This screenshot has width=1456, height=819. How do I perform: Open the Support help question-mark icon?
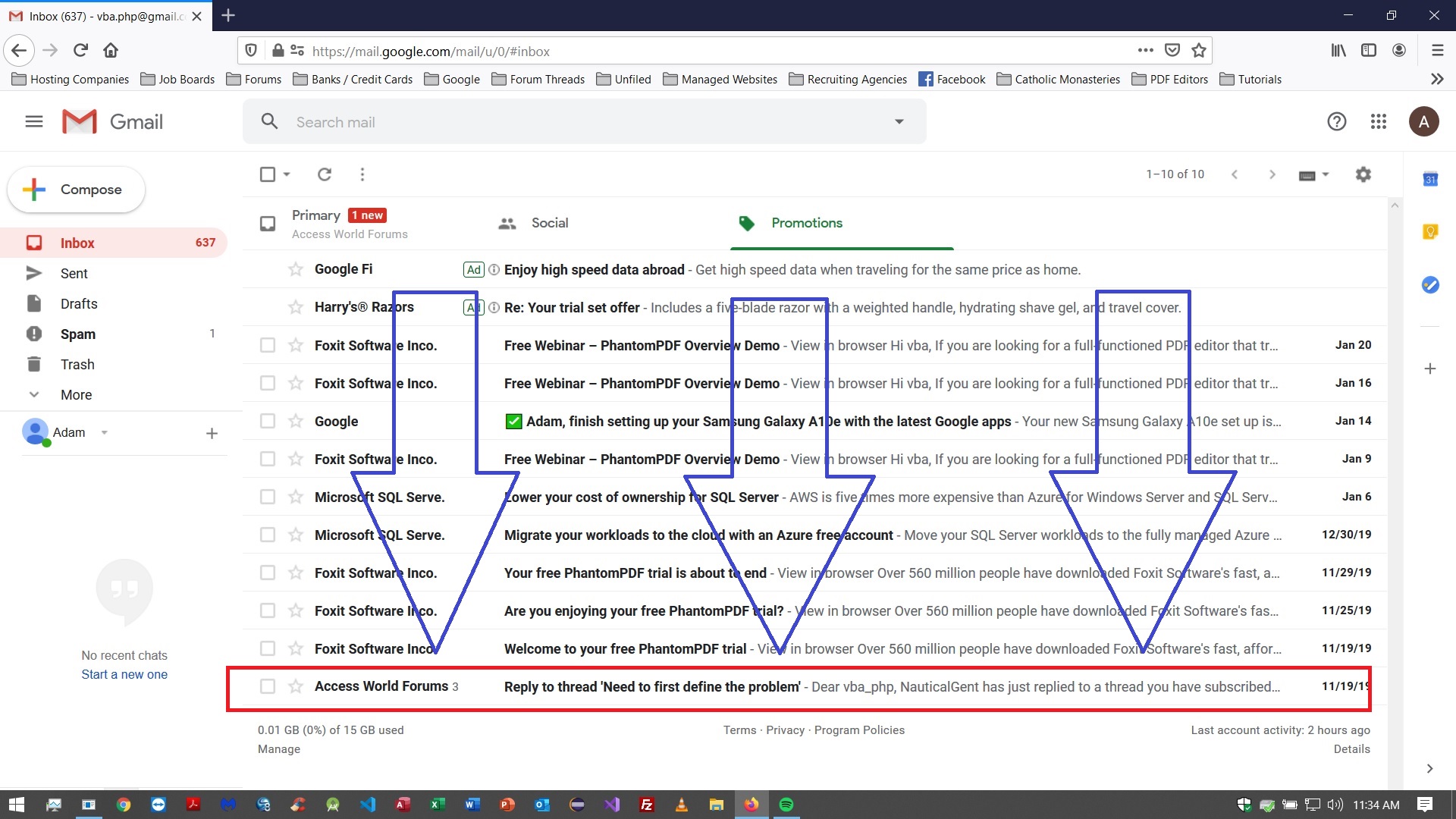[x=1336, y=121]
